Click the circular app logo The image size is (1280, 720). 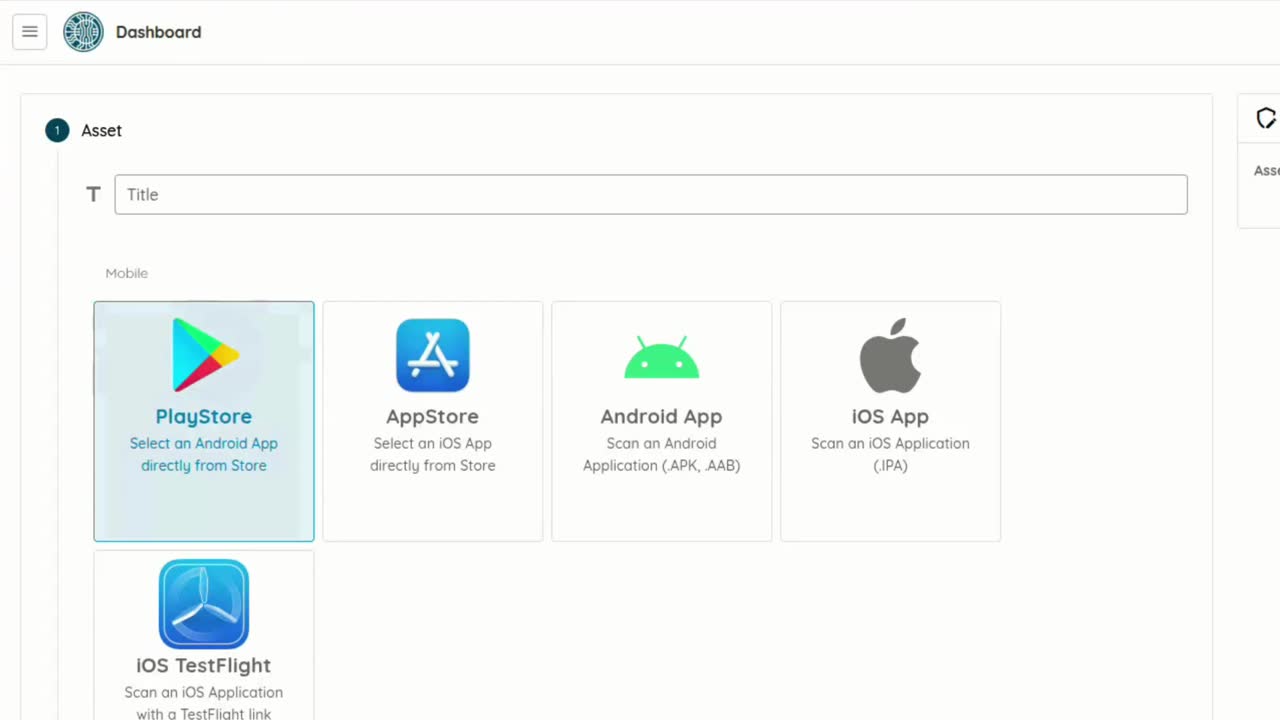pyautogui.click(x=83, y=32)
